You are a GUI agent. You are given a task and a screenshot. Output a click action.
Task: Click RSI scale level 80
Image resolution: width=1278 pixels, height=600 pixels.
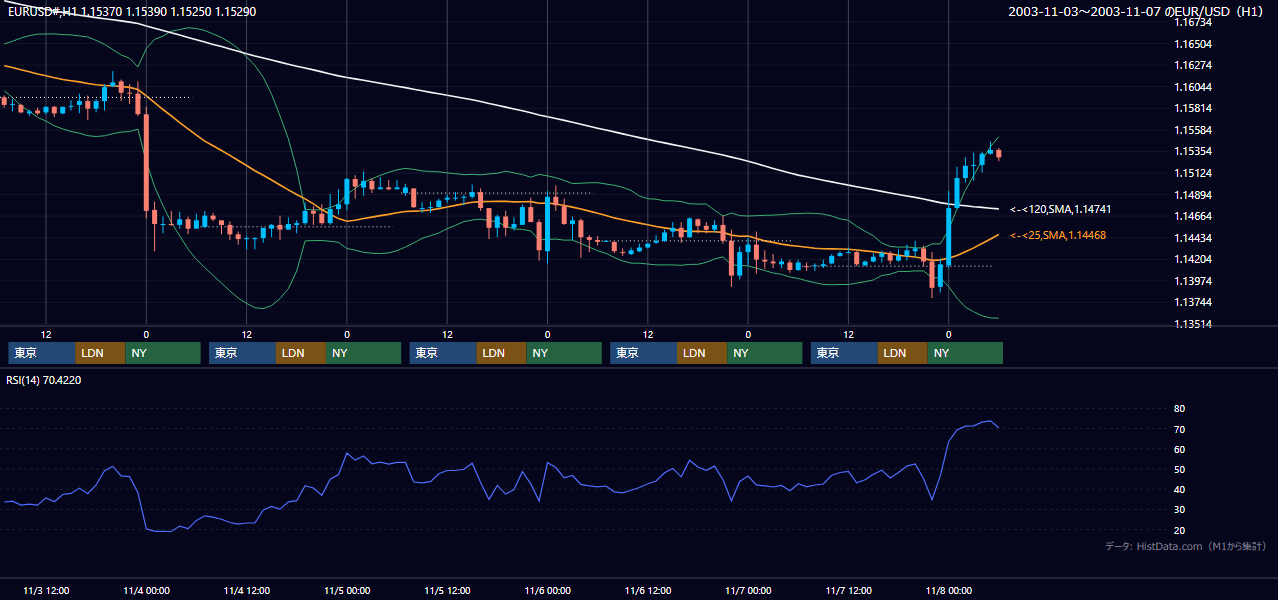(1180, 409)
